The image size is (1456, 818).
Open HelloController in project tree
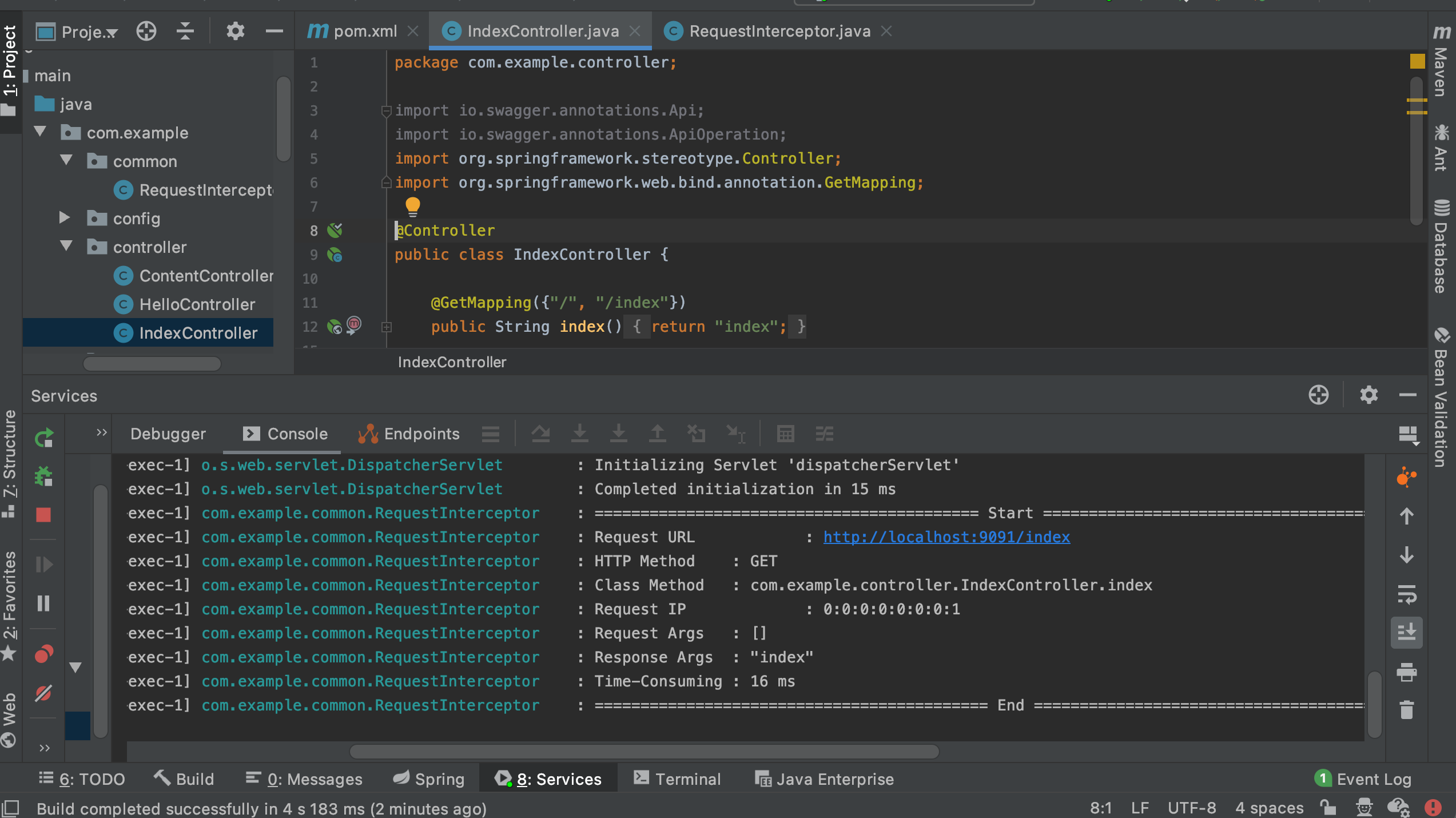click(x=184, y=304)
